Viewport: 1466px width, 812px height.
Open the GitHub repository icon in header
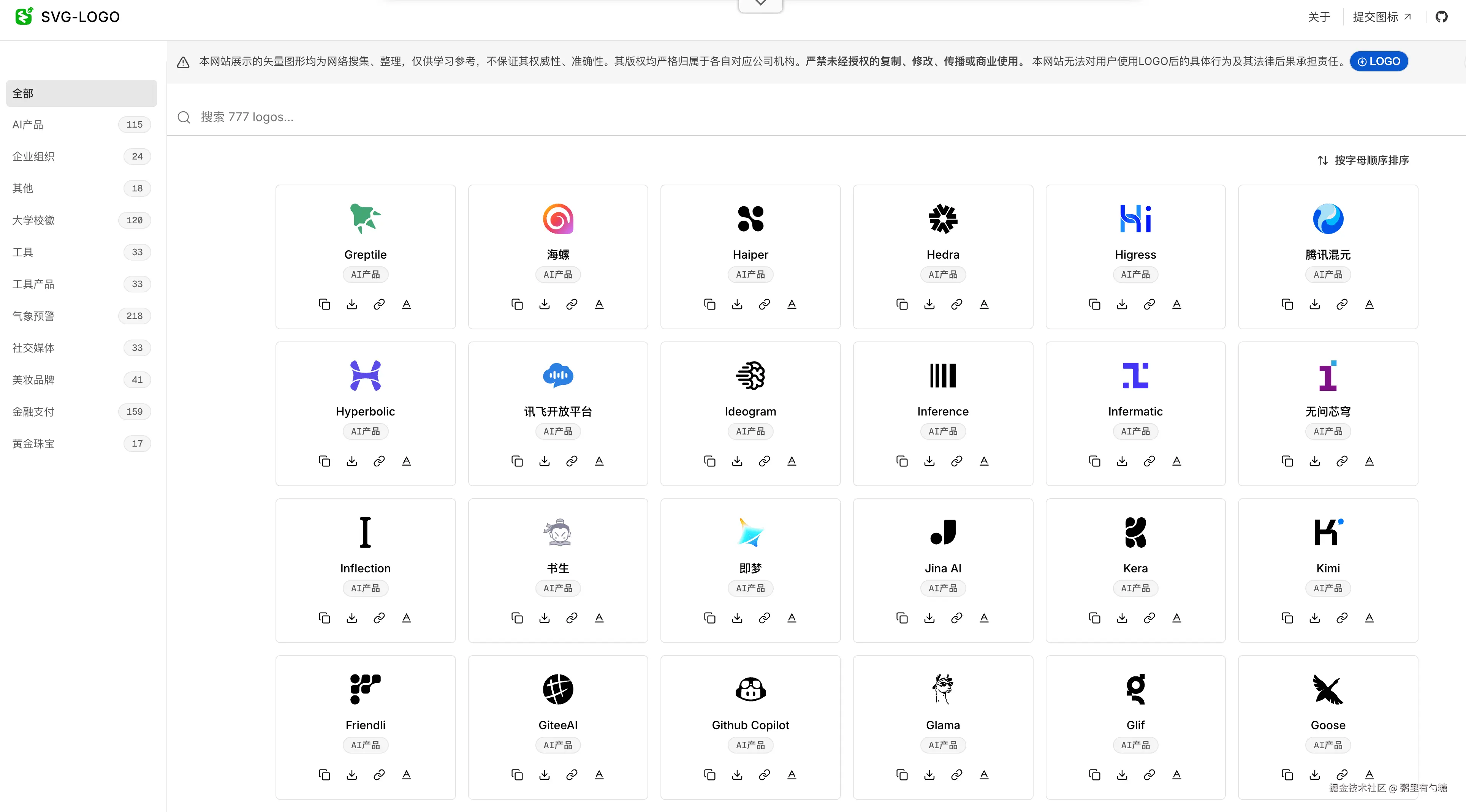click(1441, 17)
